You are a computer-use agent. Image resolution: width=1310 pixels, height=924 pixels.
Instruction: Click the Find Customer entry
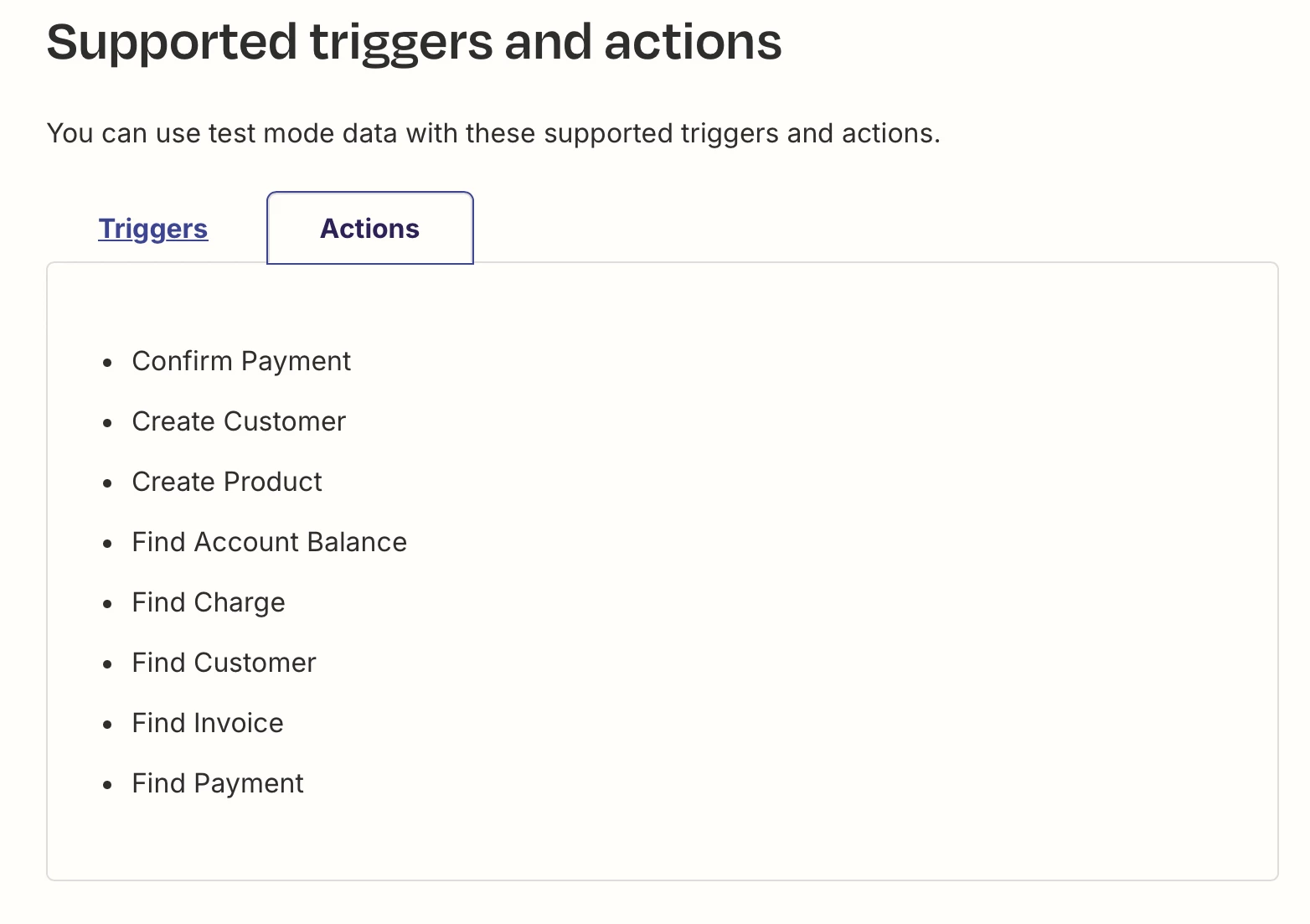[x=224, y=663]
